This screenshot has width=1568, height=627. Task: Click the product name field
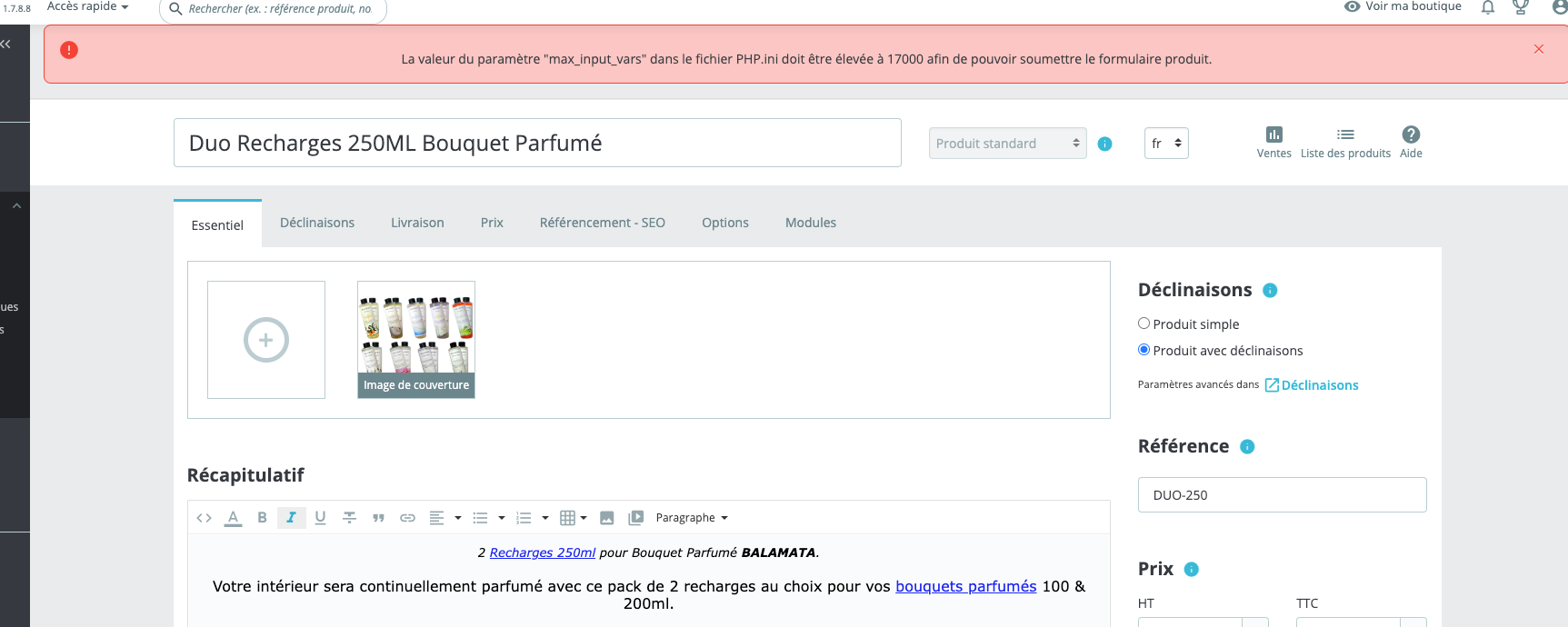[x=537, y=143]
